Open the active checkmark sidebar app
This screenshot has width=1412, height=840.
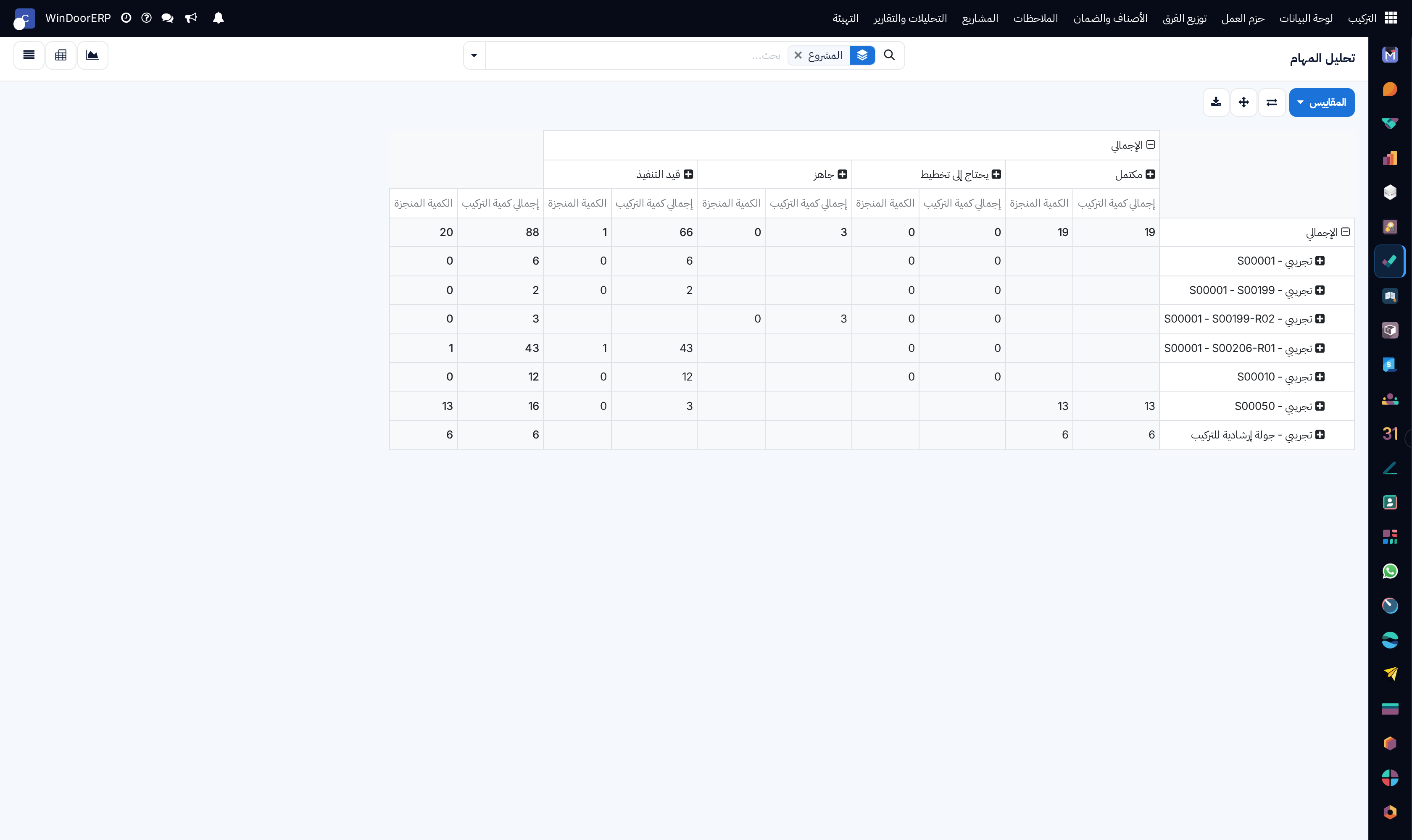pyautogui.click(x=1390, y=261)
